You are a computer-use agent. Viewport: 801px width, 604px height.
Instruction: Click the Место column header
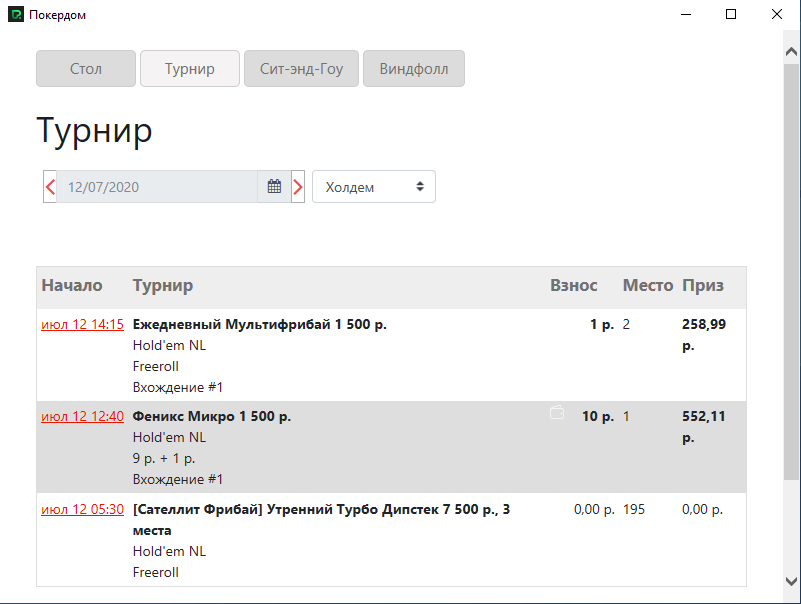tap(648, 285)
